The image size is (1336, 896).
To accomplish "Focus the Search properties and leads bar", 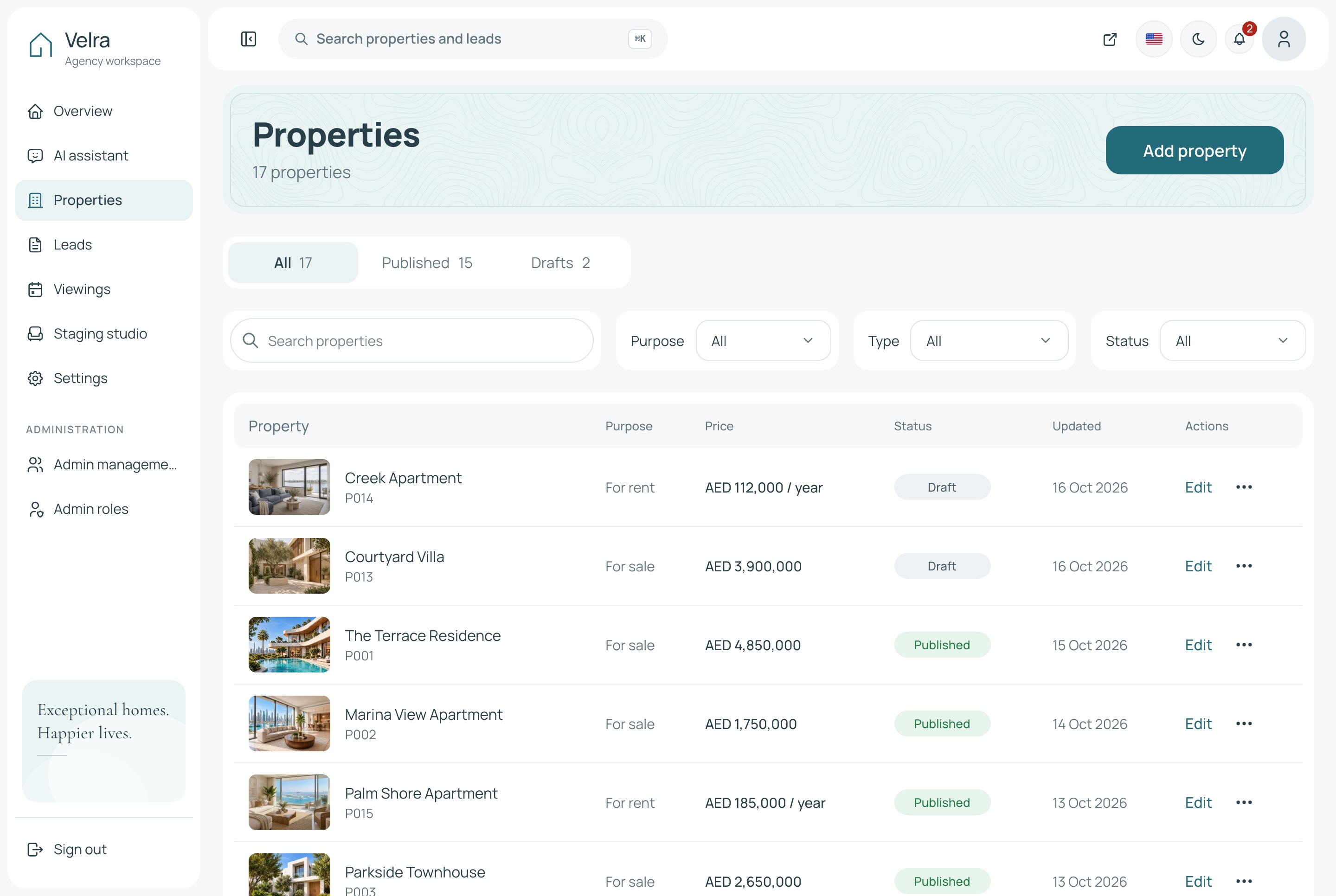I will (x=473, y=39).
